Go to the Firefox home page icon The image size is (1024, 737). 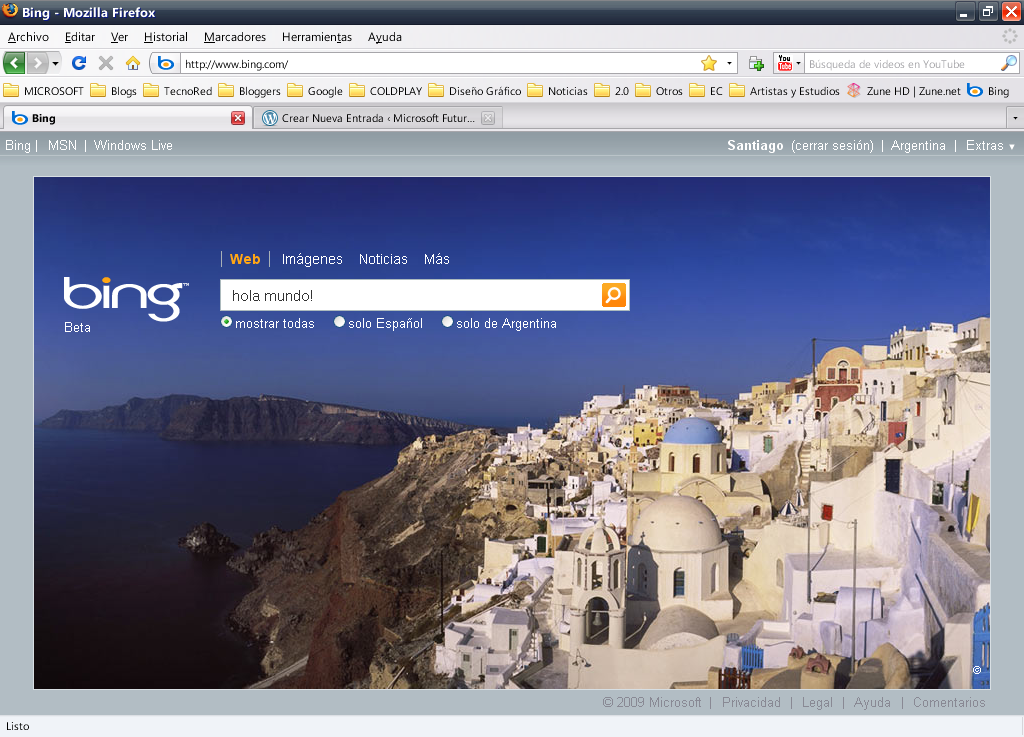tap(132, 63)
